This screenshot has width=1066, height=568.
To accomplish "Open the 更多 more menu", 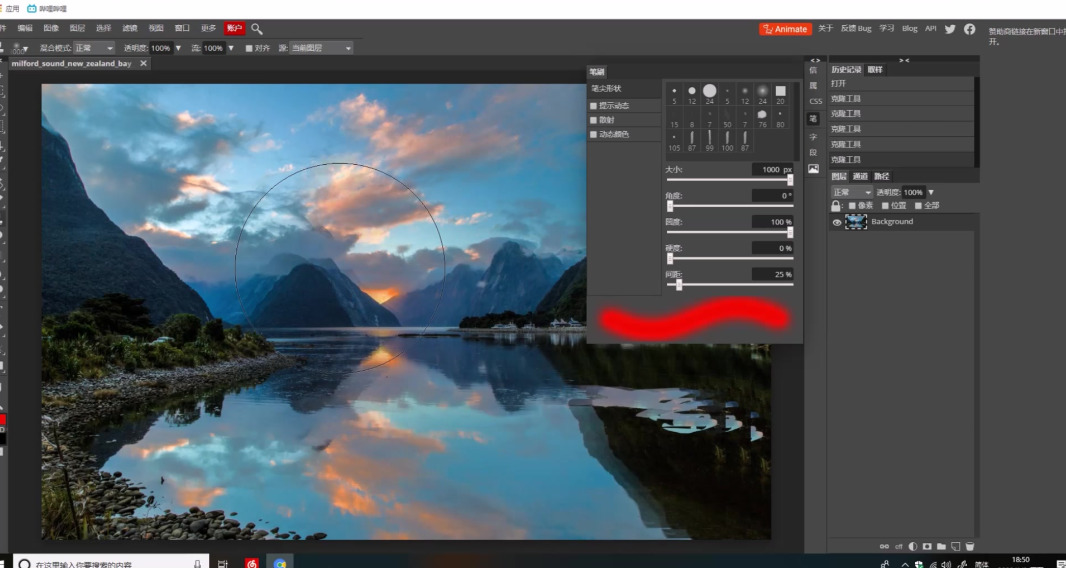I will coord(208,29).
